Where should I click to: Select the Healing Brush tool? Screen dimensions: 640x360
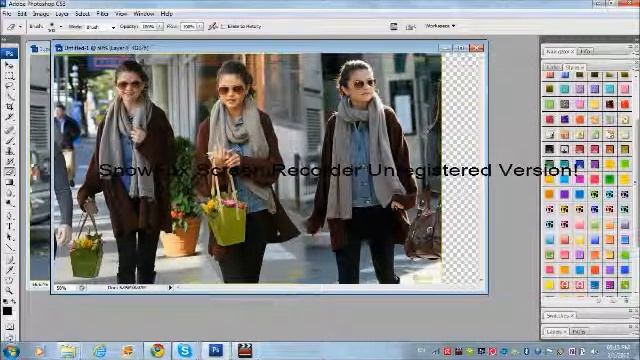tap(9, 130)
